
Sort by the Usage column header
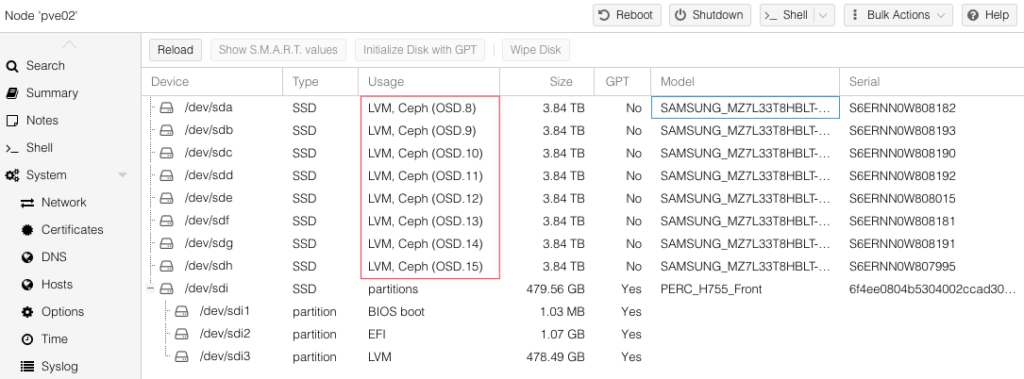pos(429,82)
